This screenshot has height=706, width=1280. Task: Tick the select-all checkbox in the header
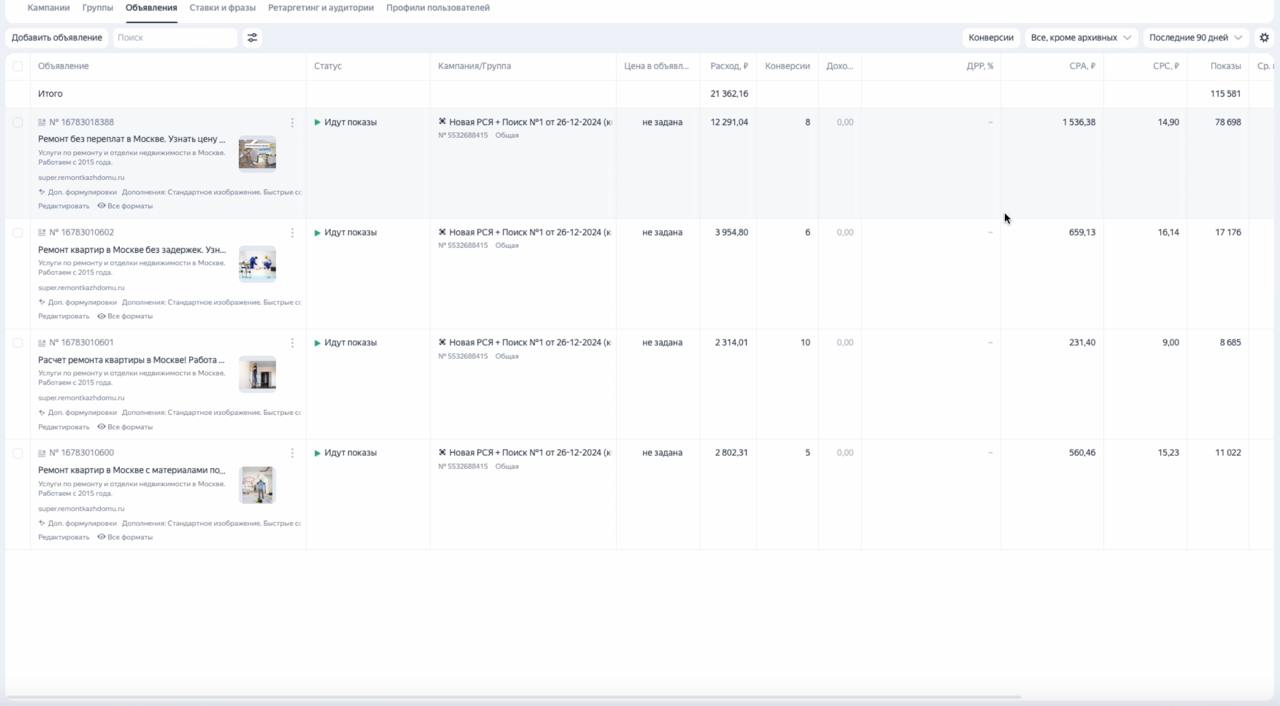pos(17,66)
